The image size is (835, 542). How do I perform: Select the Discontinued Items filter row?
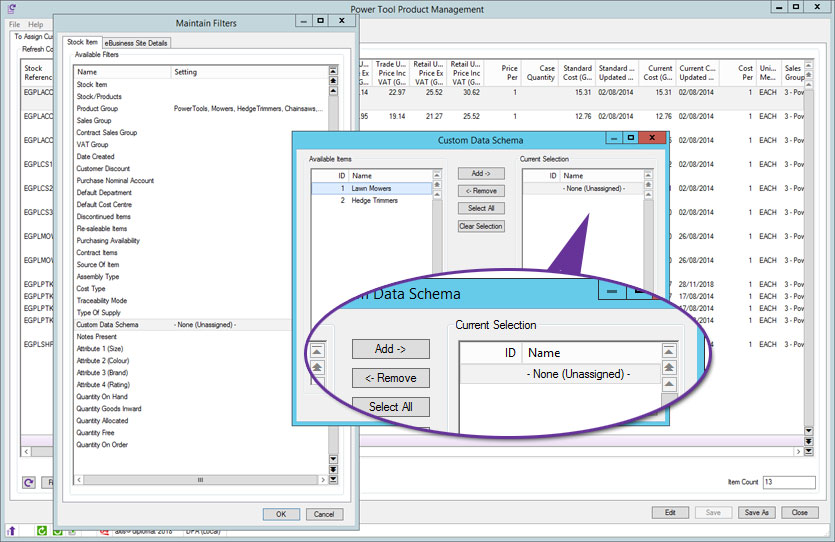click(x=183, y=217)
